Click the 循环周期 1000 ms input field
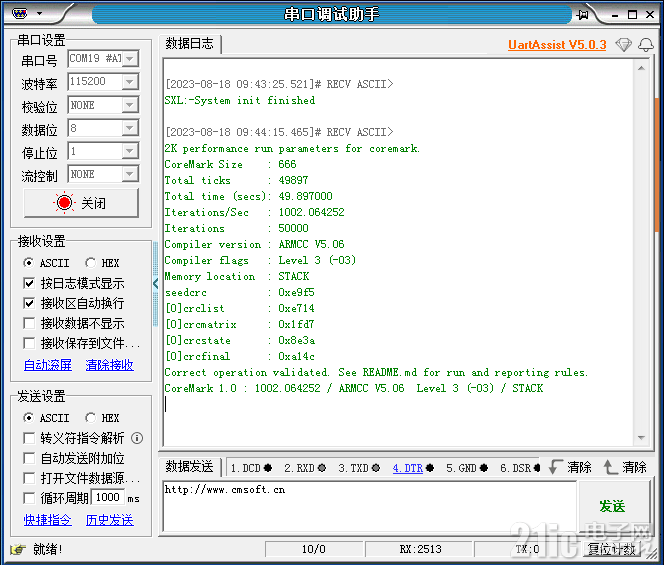The image size is (664, 565). point(108,498)
